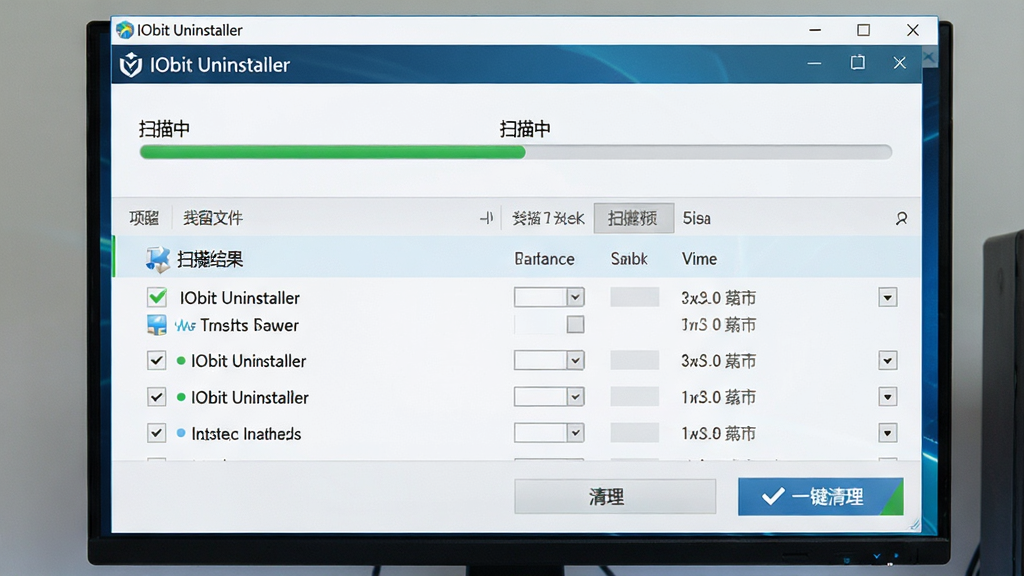
Task: Close the inner IObit Uninstaller window
Action: coord(899,63)
